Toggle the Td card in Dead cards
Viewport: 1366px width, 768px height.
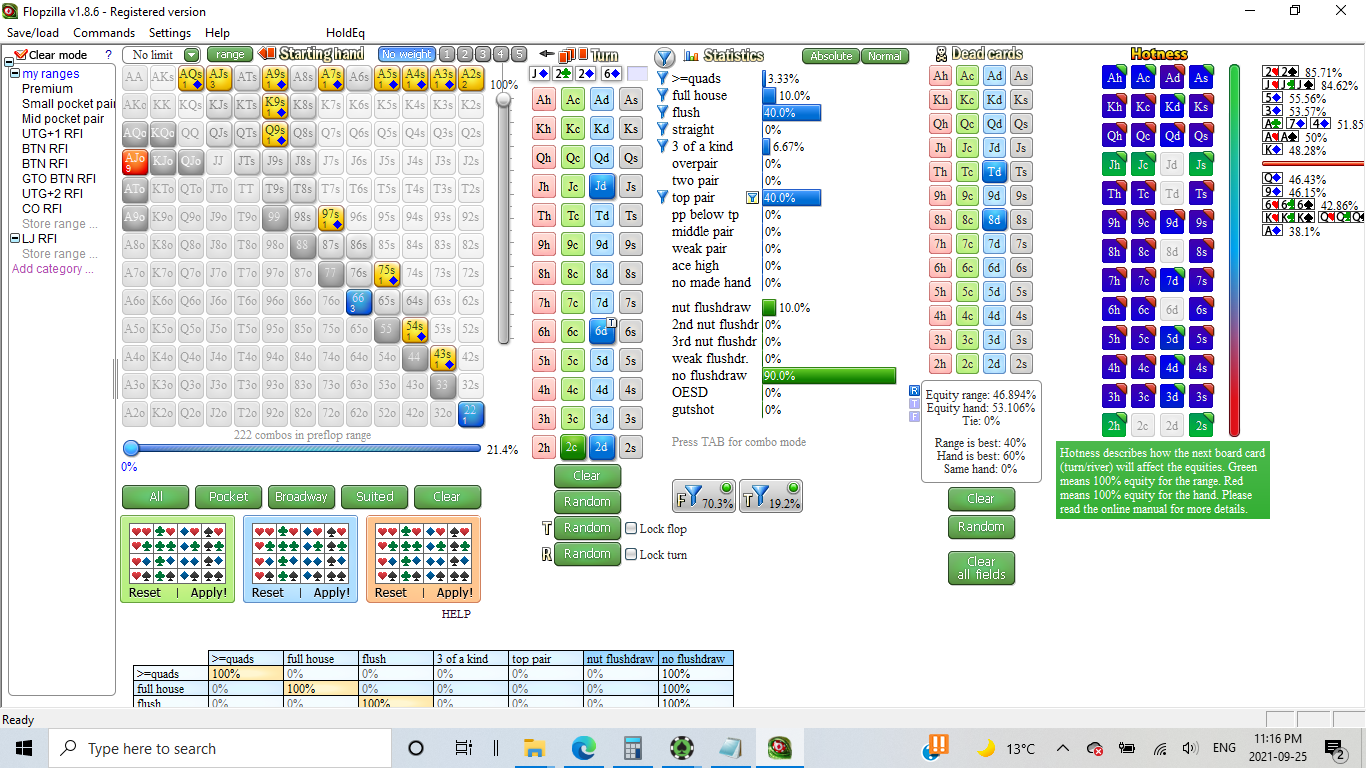[994, 171]
